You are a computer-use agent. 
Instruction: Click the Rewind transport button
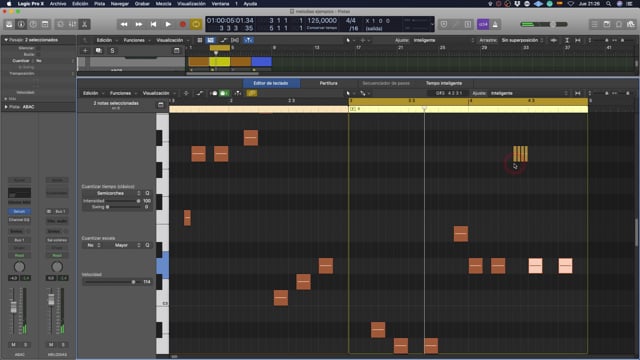click(124, 24)
